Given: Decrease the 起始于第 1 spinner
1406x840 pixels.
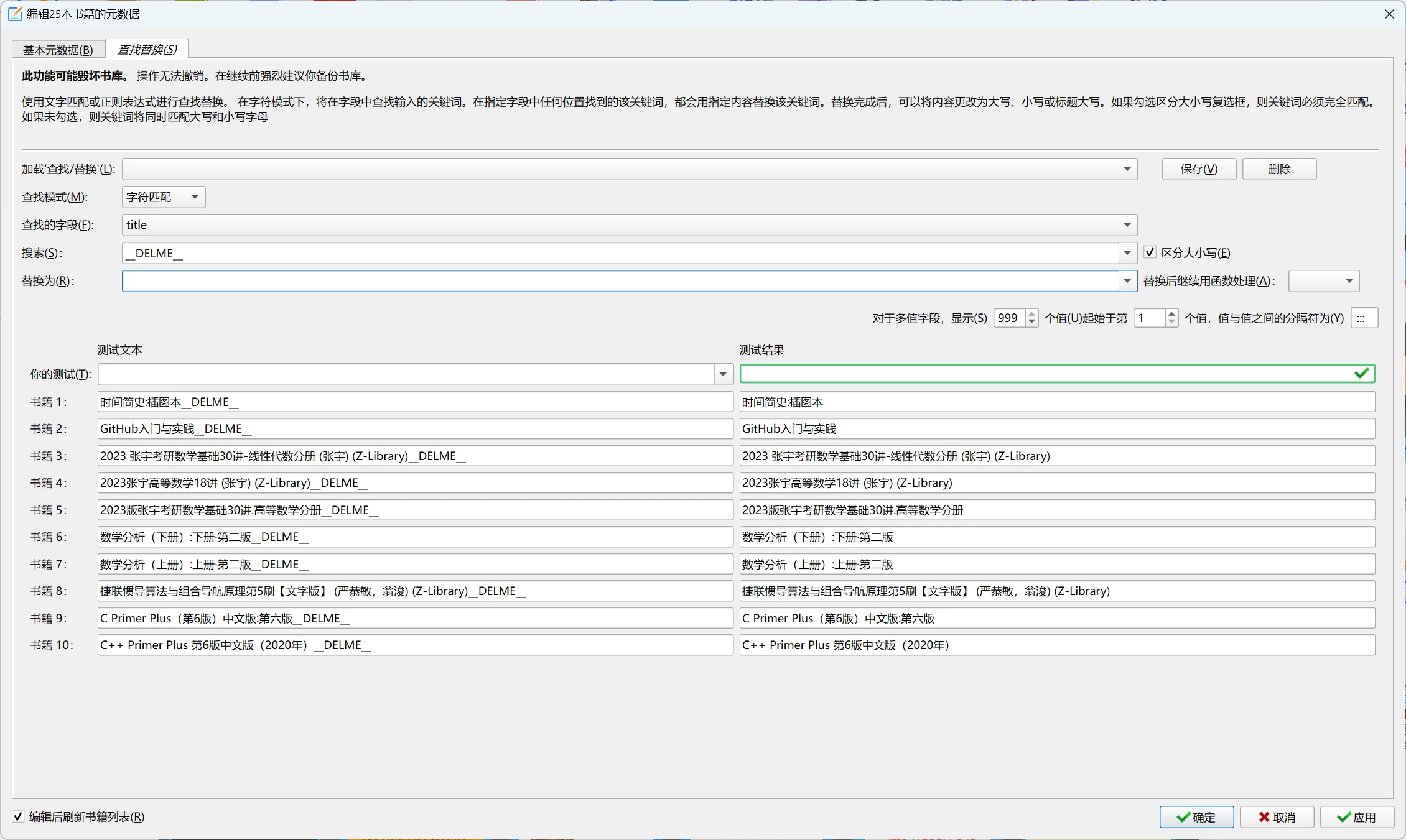Looking at the screenshot, I should point(1171,322).
